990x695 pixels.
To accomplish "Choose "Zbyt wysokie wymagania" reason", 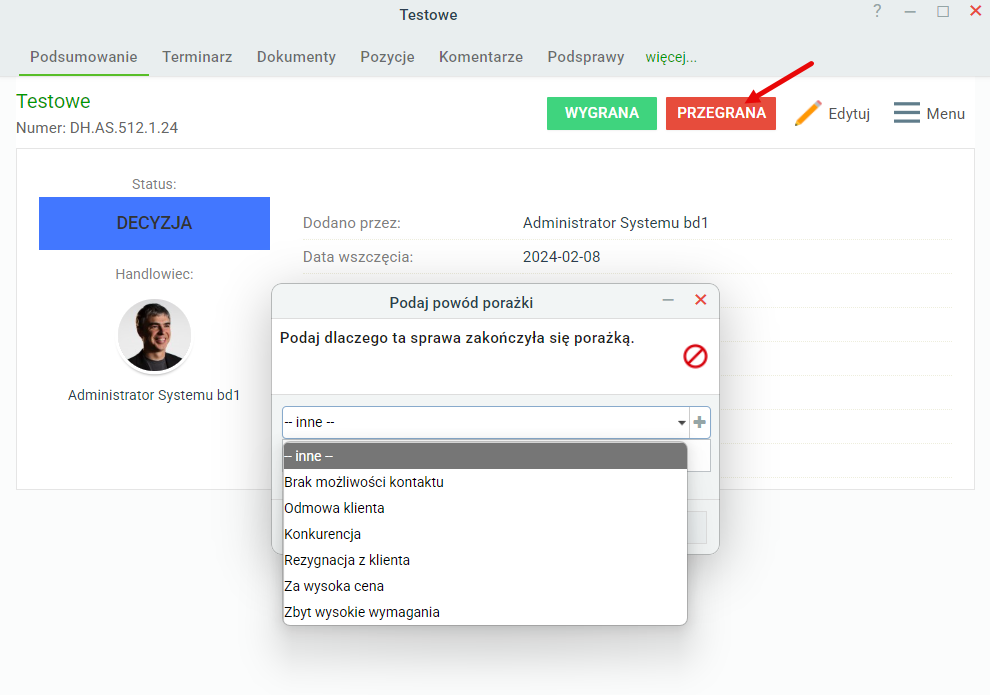I will (x=485, y=612).
